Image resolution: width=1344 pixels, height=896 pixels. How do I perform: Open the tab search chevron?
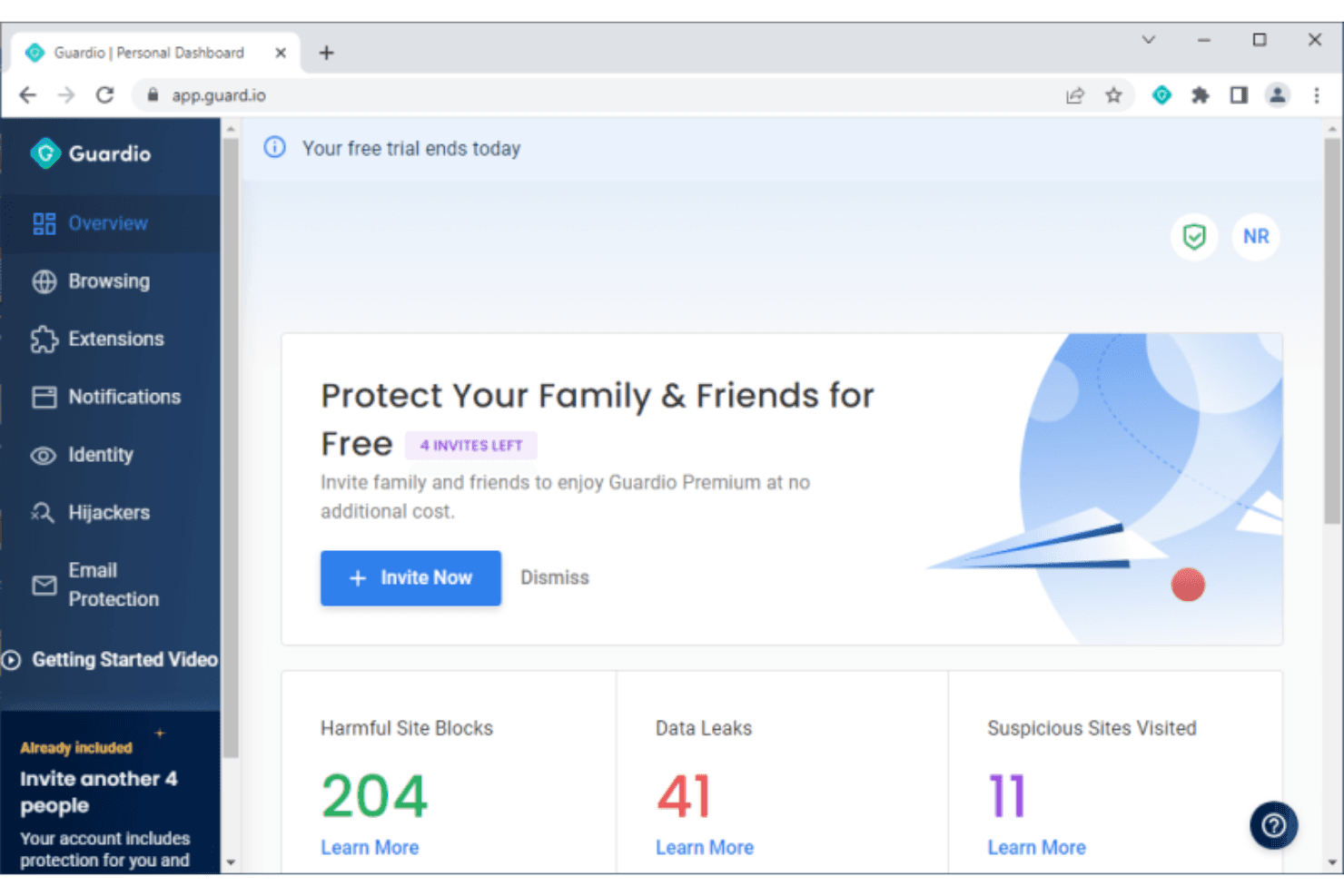pos(1149,40)
